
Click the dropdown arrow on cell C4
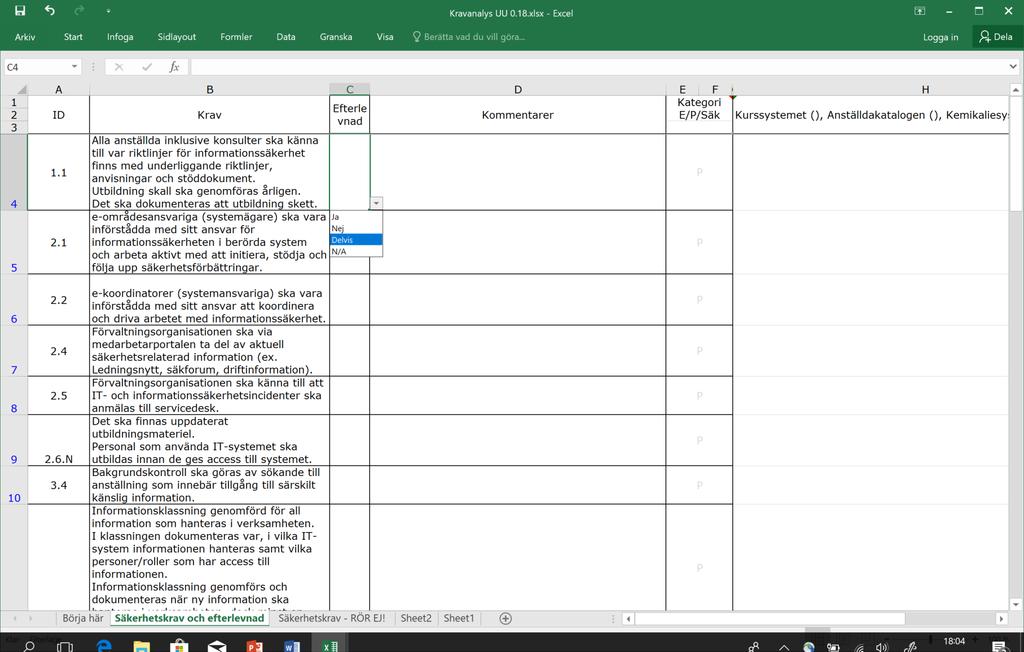click(x=376, y=203)
